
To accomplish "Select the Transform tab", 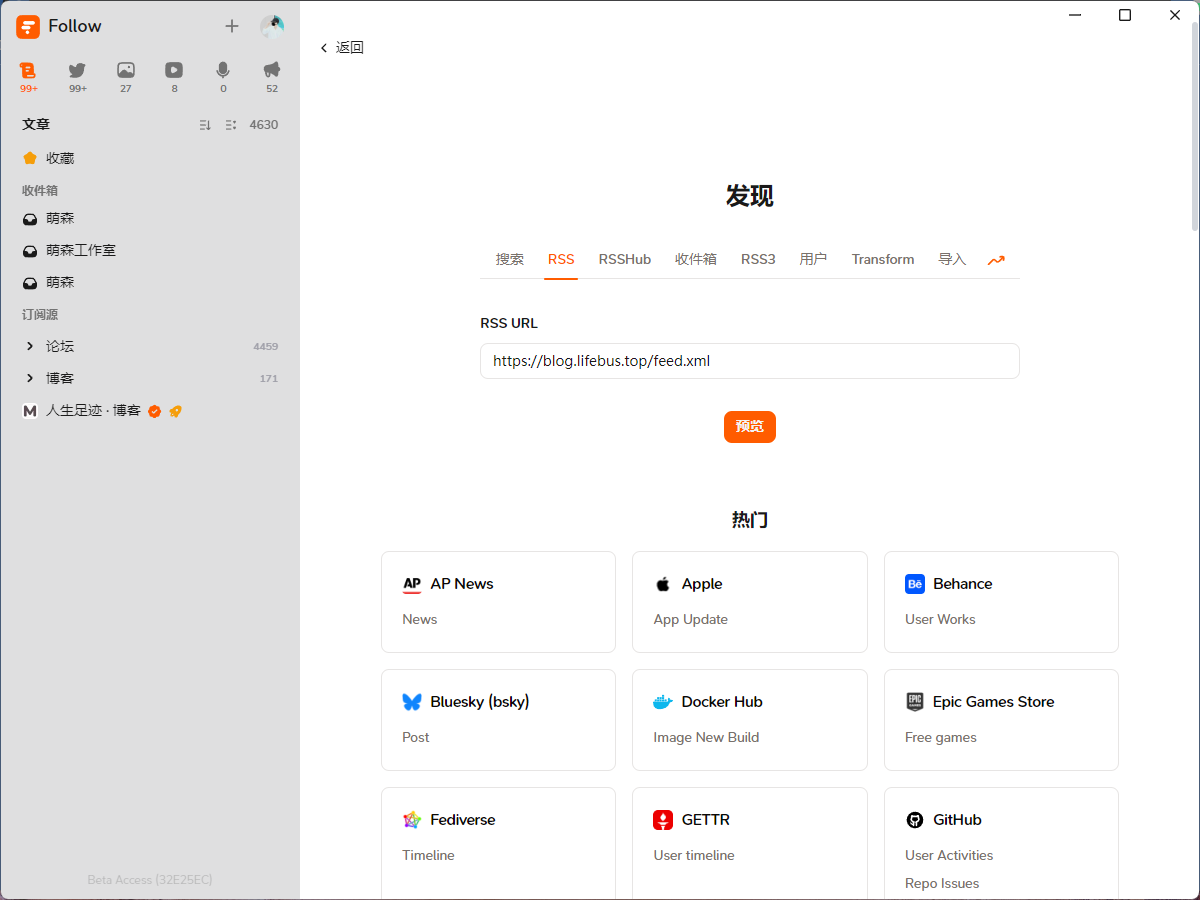I will coord(883,260).
